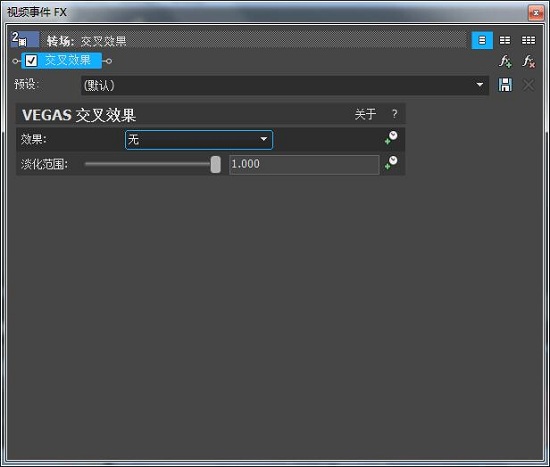Close the 视频事件 FX window
The width and height of the screenshot is (550, 467).
point(536,13)
